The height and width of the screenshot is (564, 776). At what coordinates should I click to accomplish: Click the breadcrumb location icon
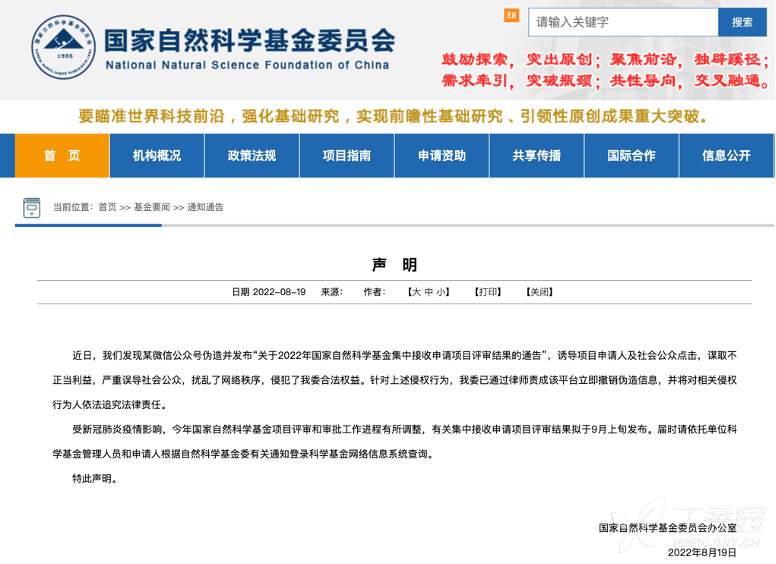coord(32,207)
